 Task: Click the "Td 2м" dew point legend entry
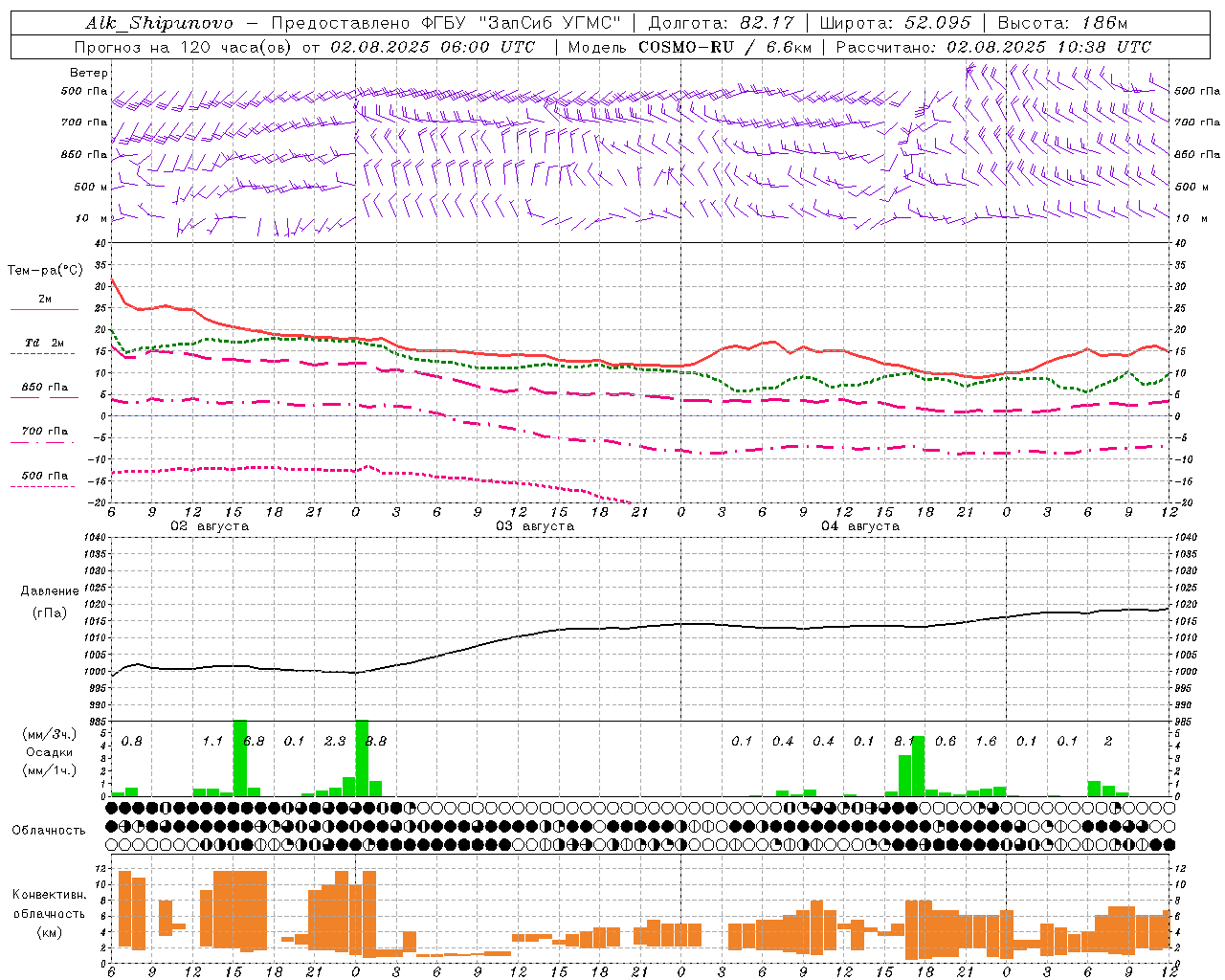(45, 343)
